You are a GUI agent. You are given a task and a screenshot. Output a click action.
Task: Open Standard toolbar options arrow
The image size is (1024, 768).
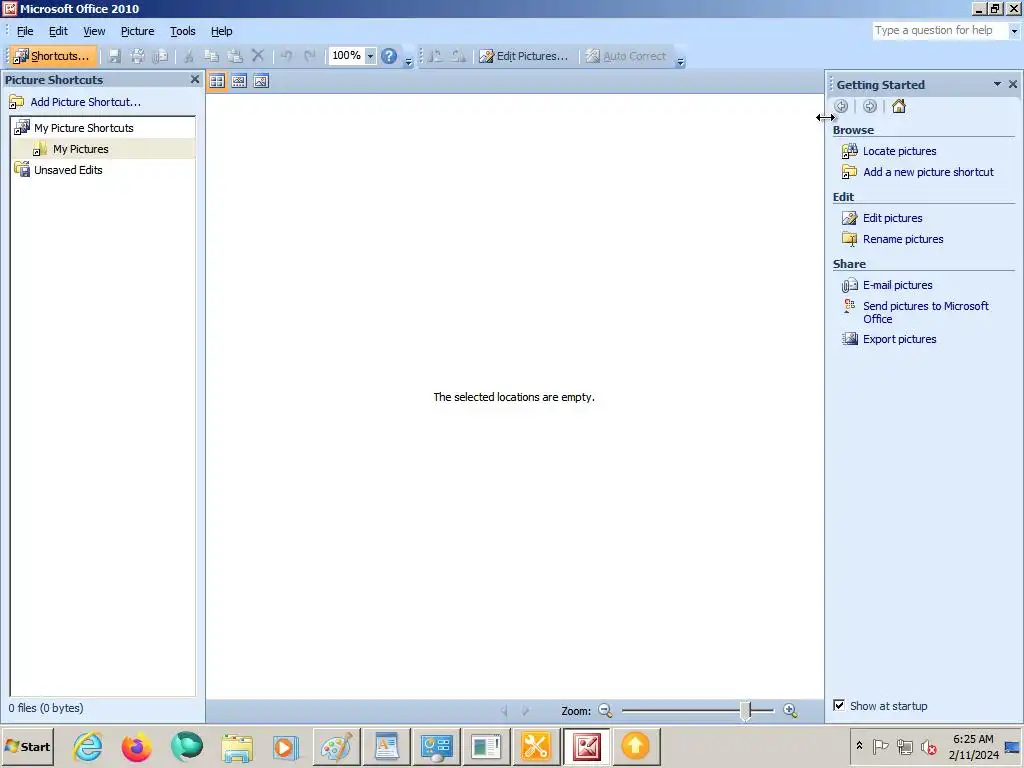click(409, 61)
